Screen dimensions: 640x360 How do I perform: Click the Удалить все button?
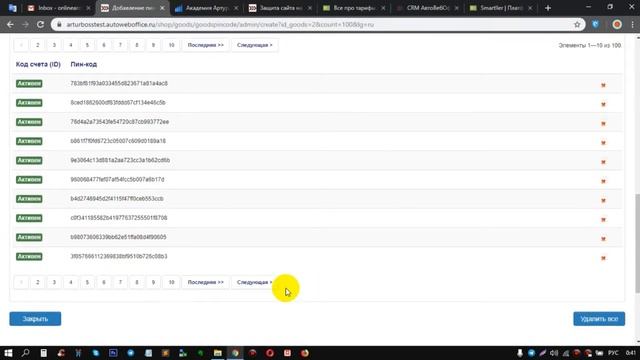point(599,319)
